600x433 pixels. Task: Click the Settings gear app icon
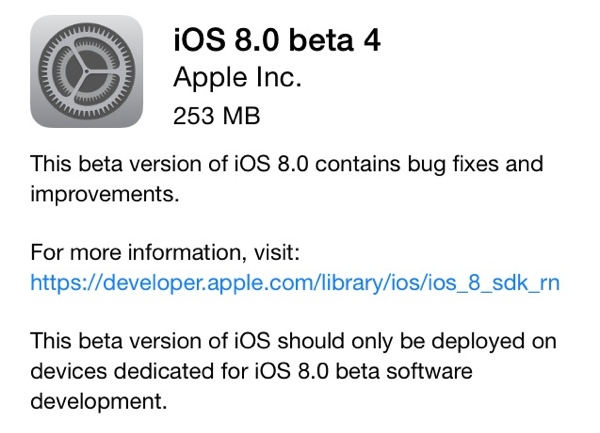[86, 71]
